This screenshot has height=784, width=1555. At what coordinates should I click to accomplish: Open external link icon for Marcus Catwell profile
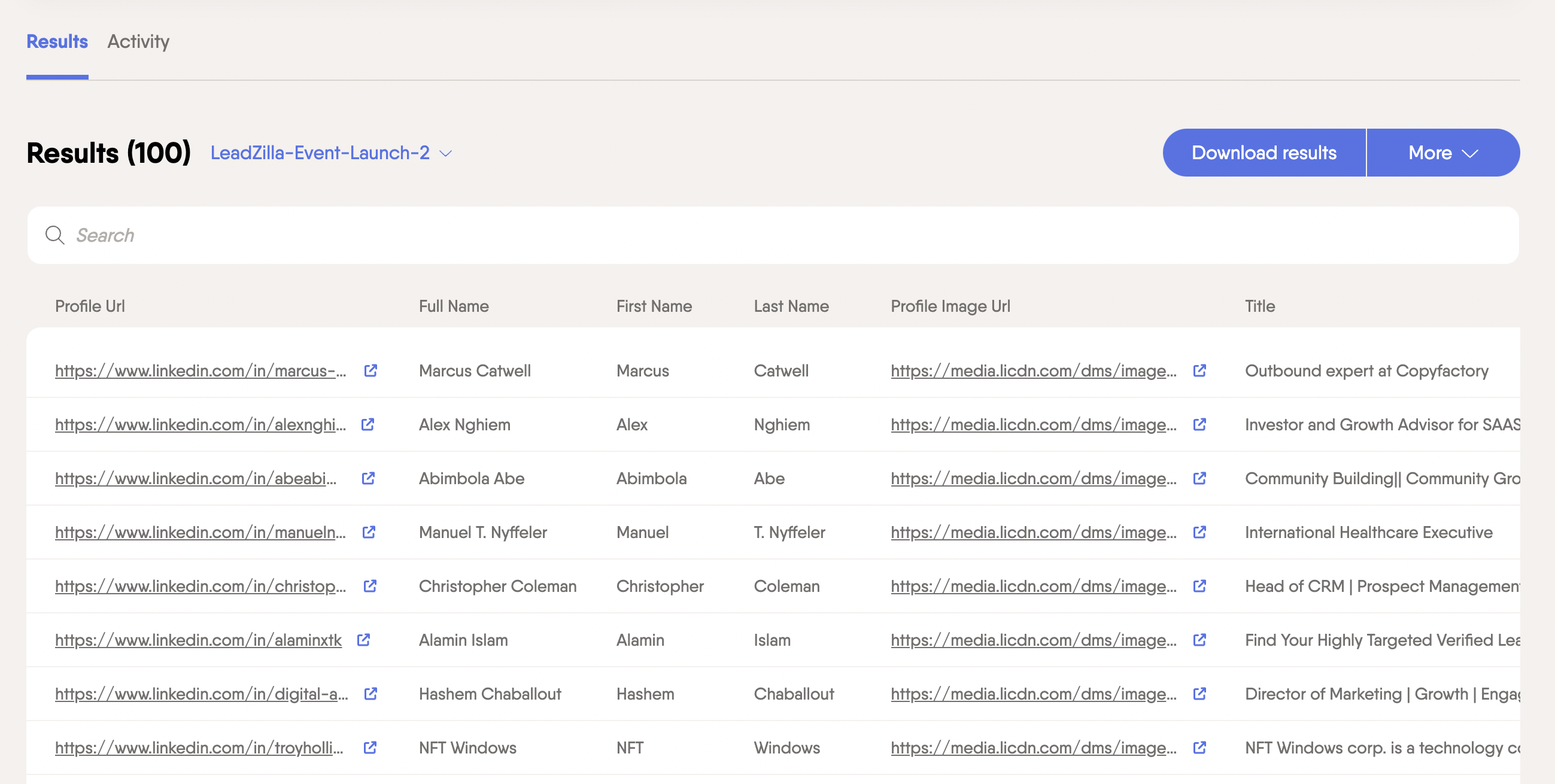click(x=370, y=370)
